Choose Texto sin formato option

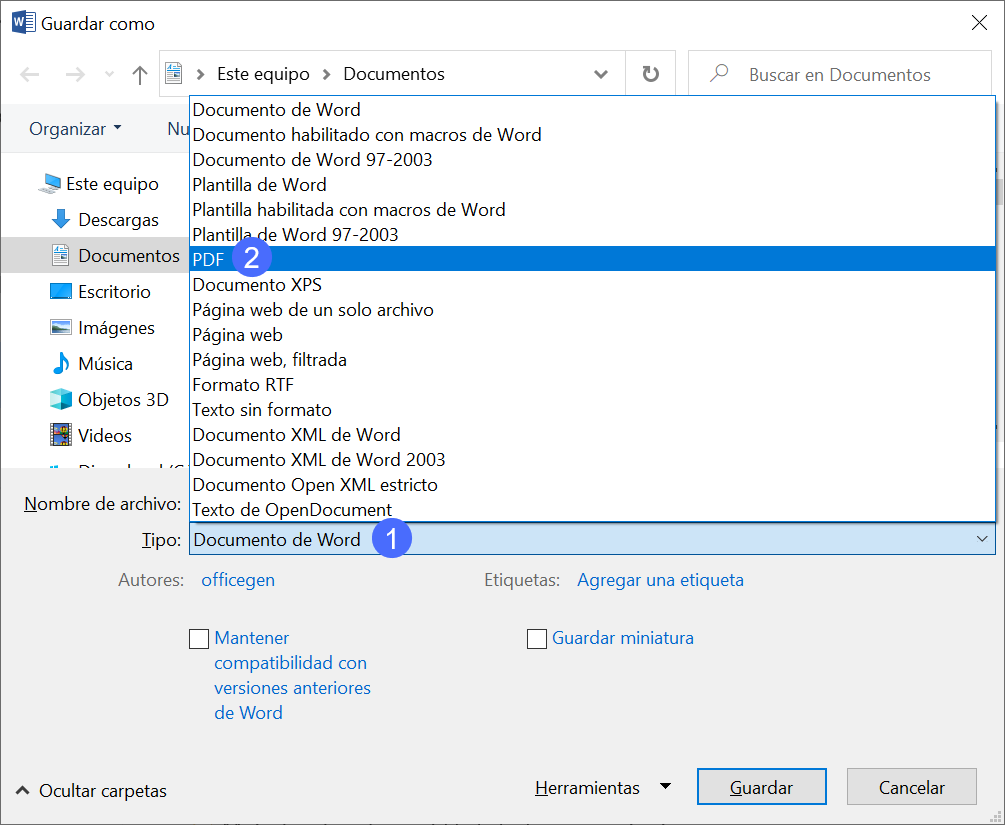point(592,409)
